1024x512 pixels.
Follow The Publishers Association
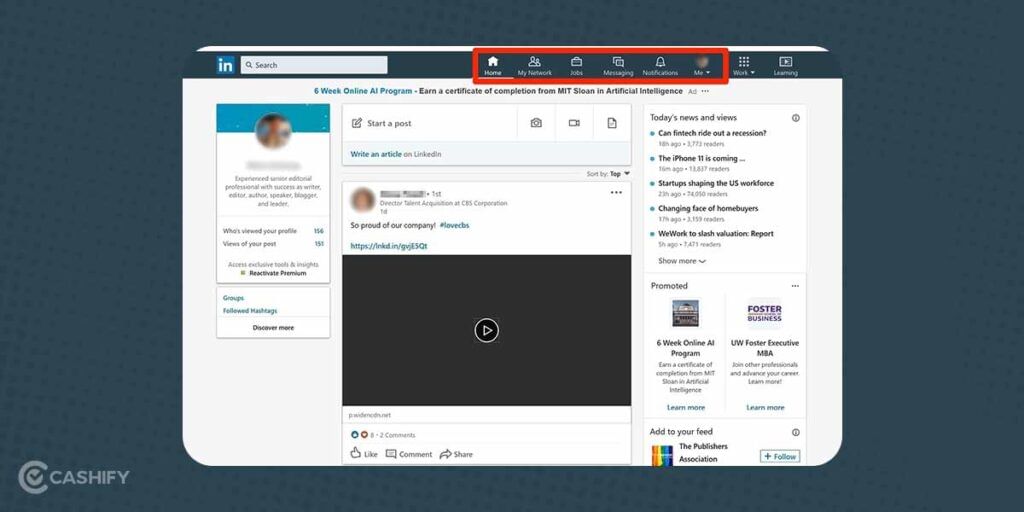780,456
